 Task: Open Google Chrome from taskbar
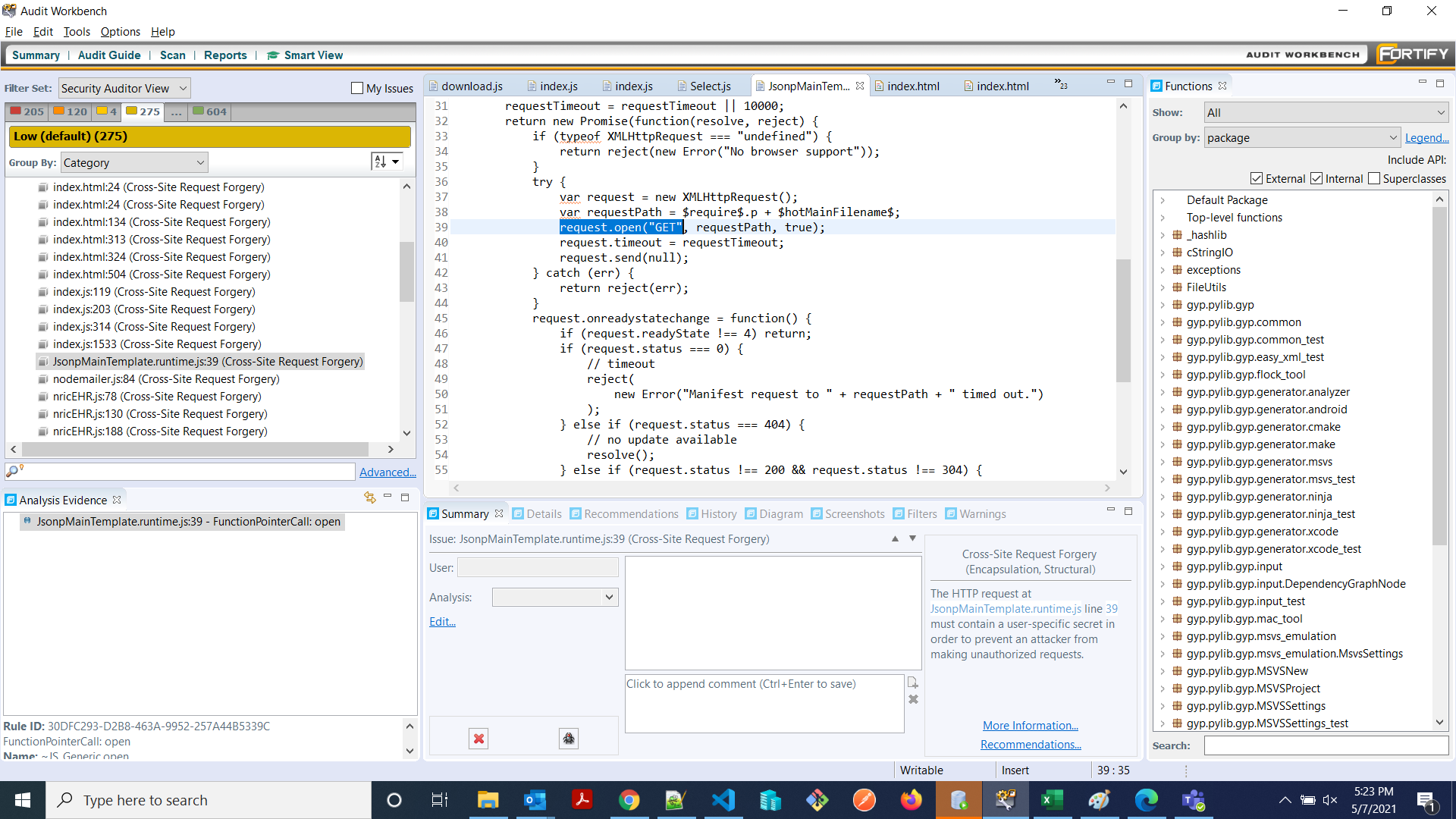pos(629,800)
